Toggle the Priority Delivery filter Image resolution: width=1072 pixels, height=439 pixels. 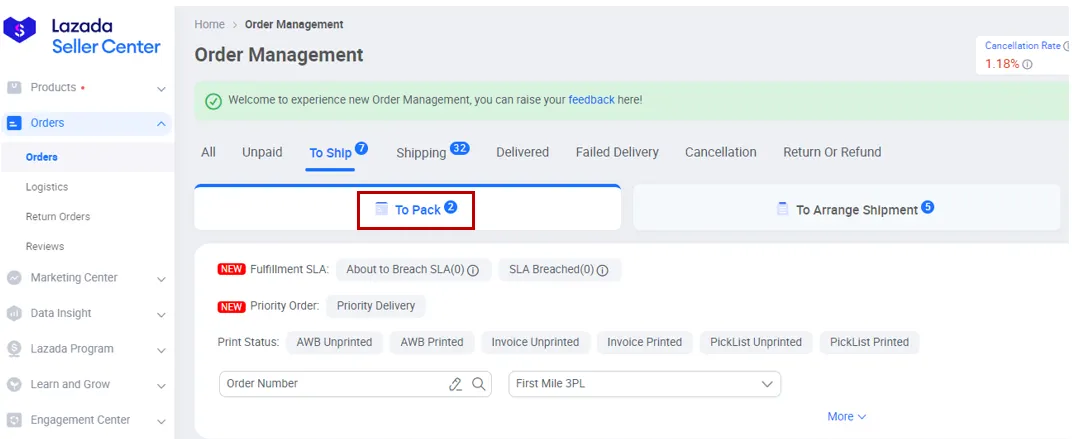coord(376,306)
